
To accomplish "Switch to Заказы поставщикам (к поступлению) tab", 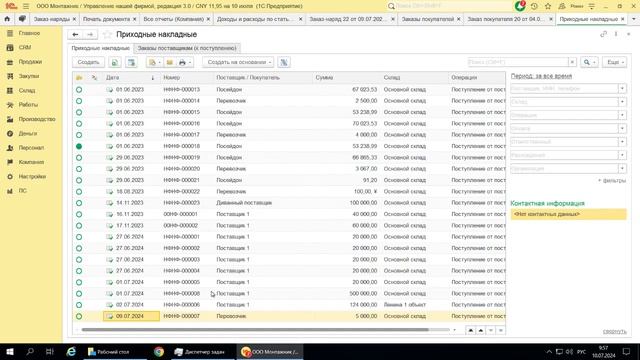I will [187, 48].
